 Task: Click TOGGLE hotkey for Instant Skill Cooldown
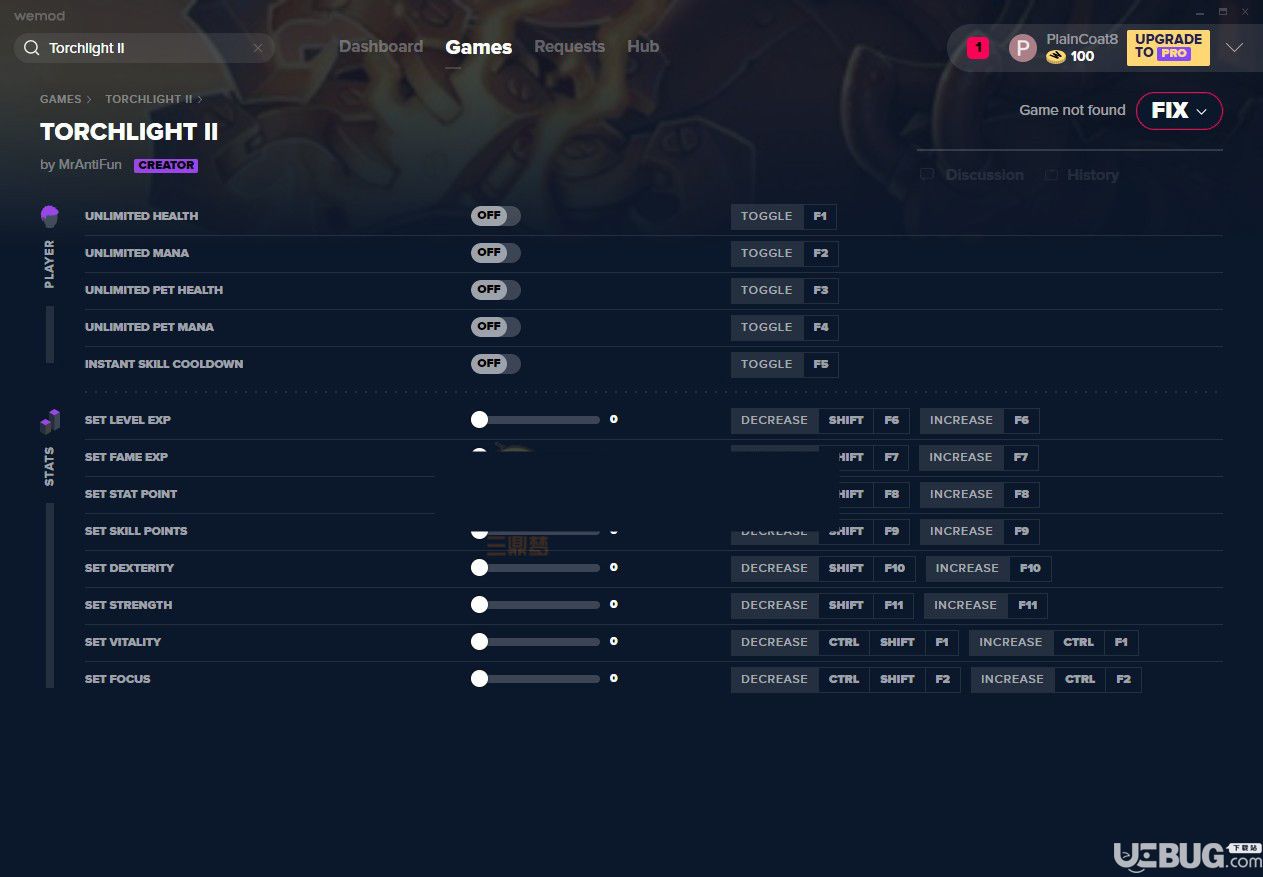click(767, 364)
